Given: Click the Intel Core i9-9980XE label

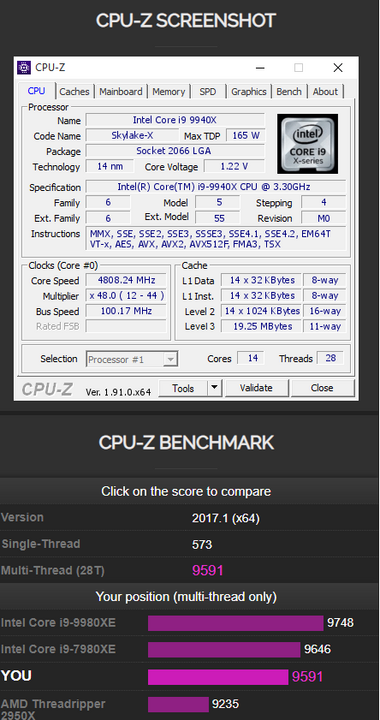Looking at the screenshot, I should tap(58, 623).
